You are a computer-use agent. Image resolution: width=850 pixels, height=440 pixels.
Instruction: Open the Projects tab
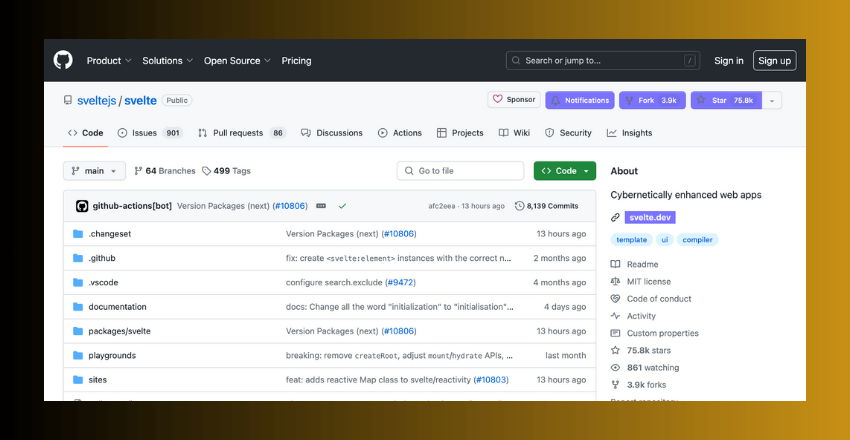(460, 133)
